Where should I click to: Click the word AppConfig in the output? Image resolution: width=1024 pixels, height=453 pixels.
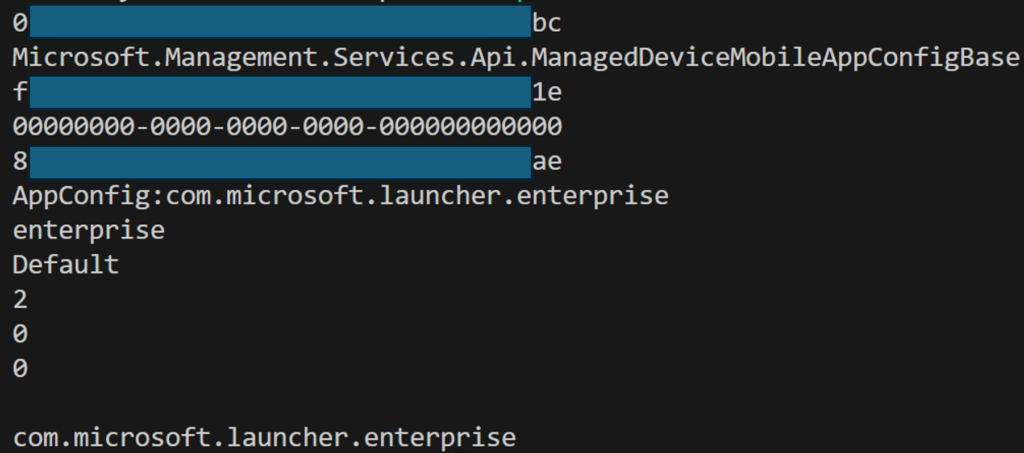(x=82, y=196)
